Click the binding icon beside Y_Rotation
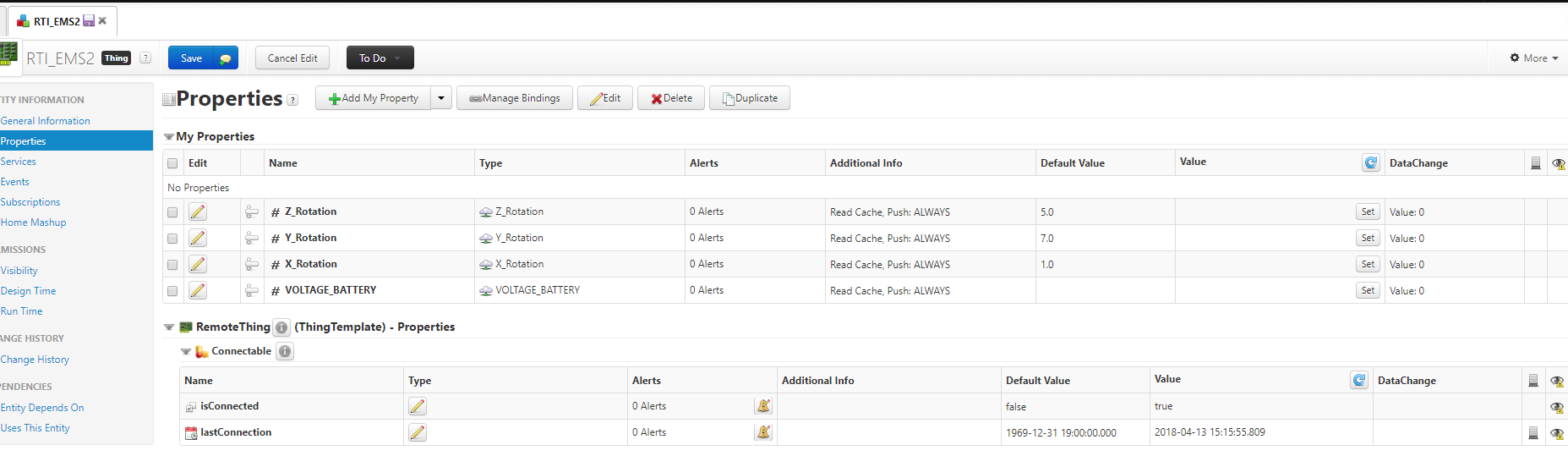Screen dimensions: 1568x456 click(251, 239)
